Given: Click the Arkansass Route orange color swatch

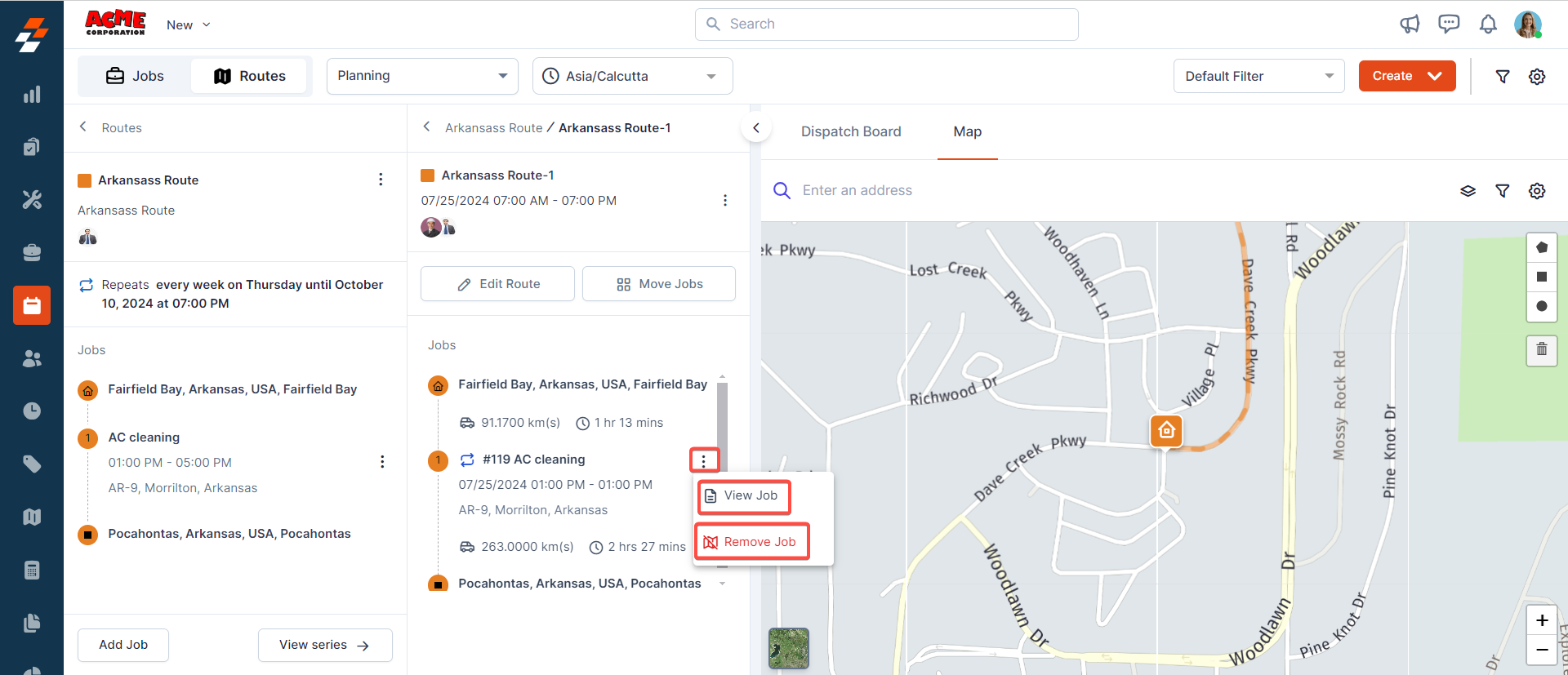Looking at the screenshot, I should click(x=84, y=180).
